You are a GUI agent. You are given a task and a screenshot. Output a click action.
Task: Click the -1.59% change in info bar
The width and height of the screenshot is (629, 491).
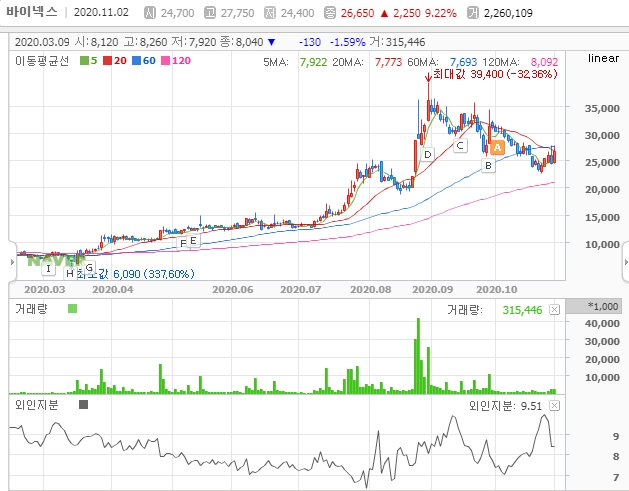pos(347,42)
